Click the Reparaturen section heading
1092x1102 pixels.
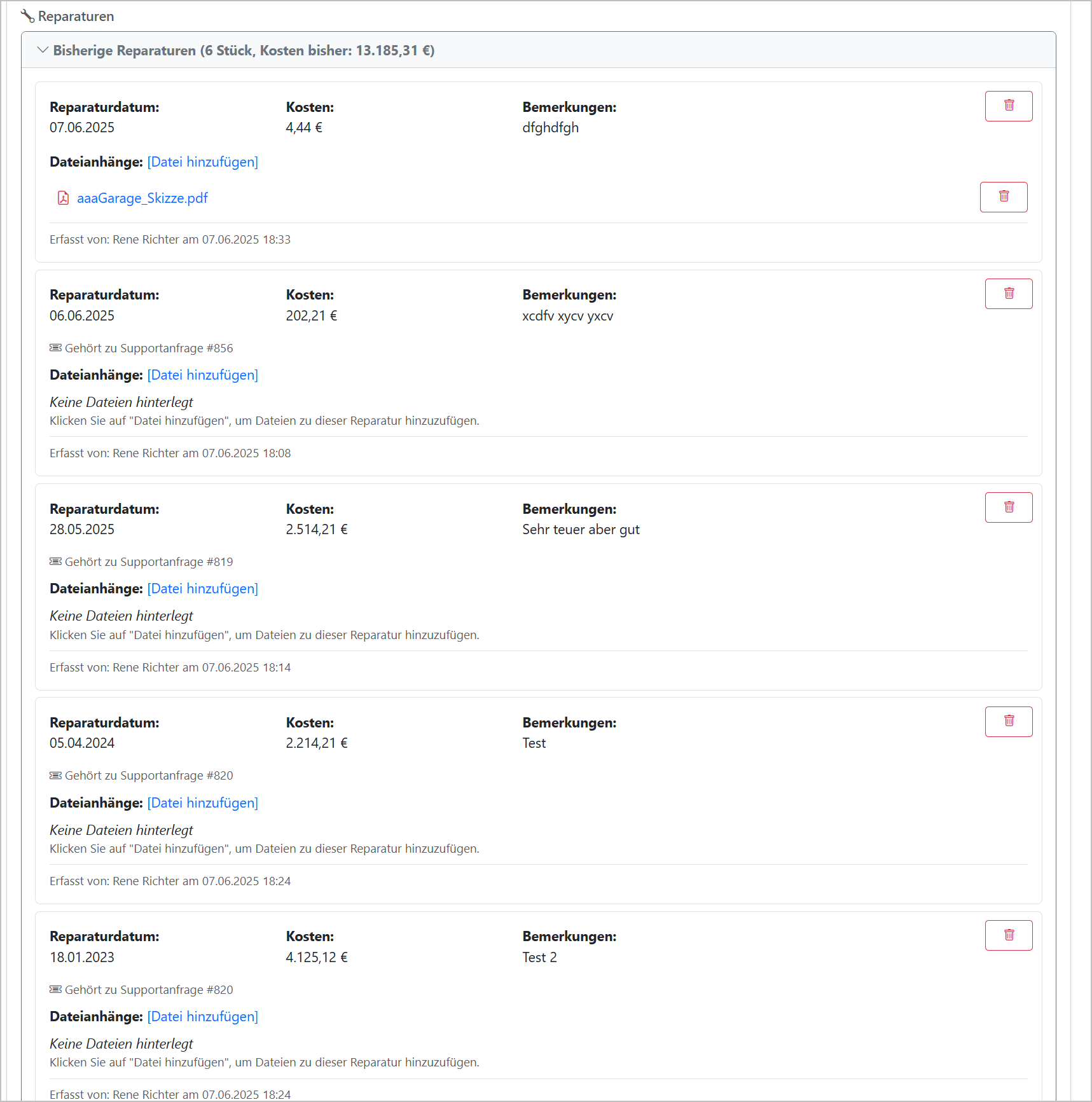76,17
